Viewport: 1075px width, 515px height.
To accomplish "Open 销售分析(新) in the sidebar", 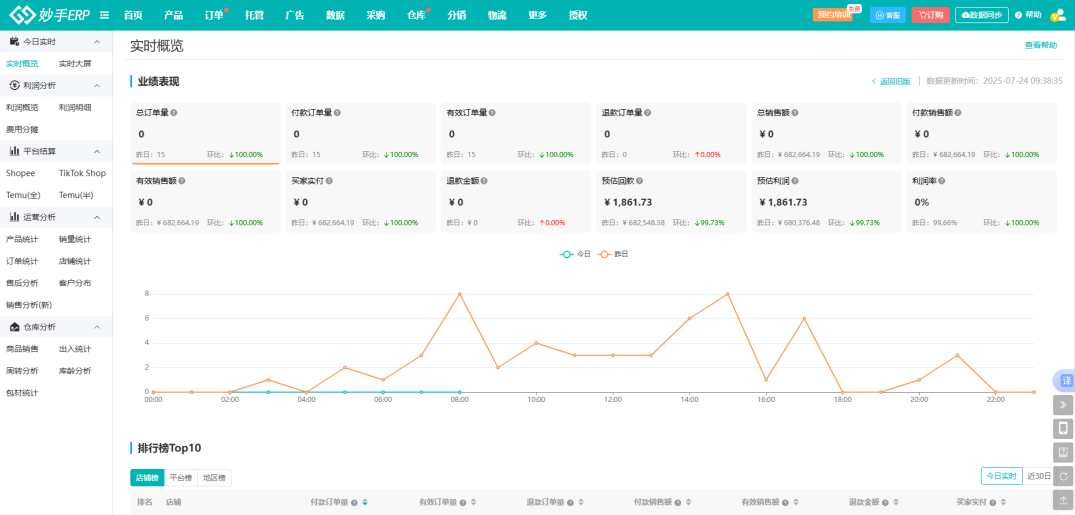I will tap(29, 304).
